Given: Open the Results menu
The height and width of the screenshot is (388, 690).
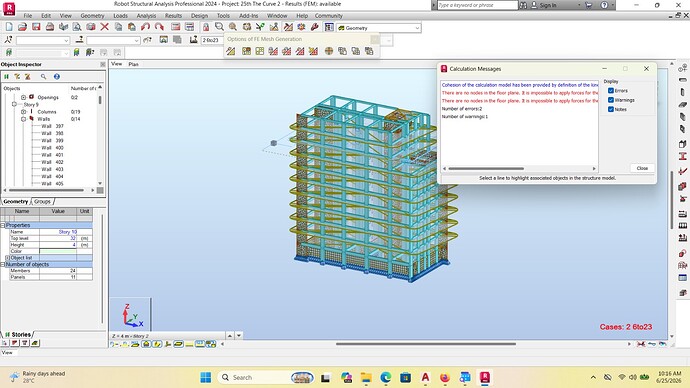Looking at the screenshot, I should [x=173, y=16].
